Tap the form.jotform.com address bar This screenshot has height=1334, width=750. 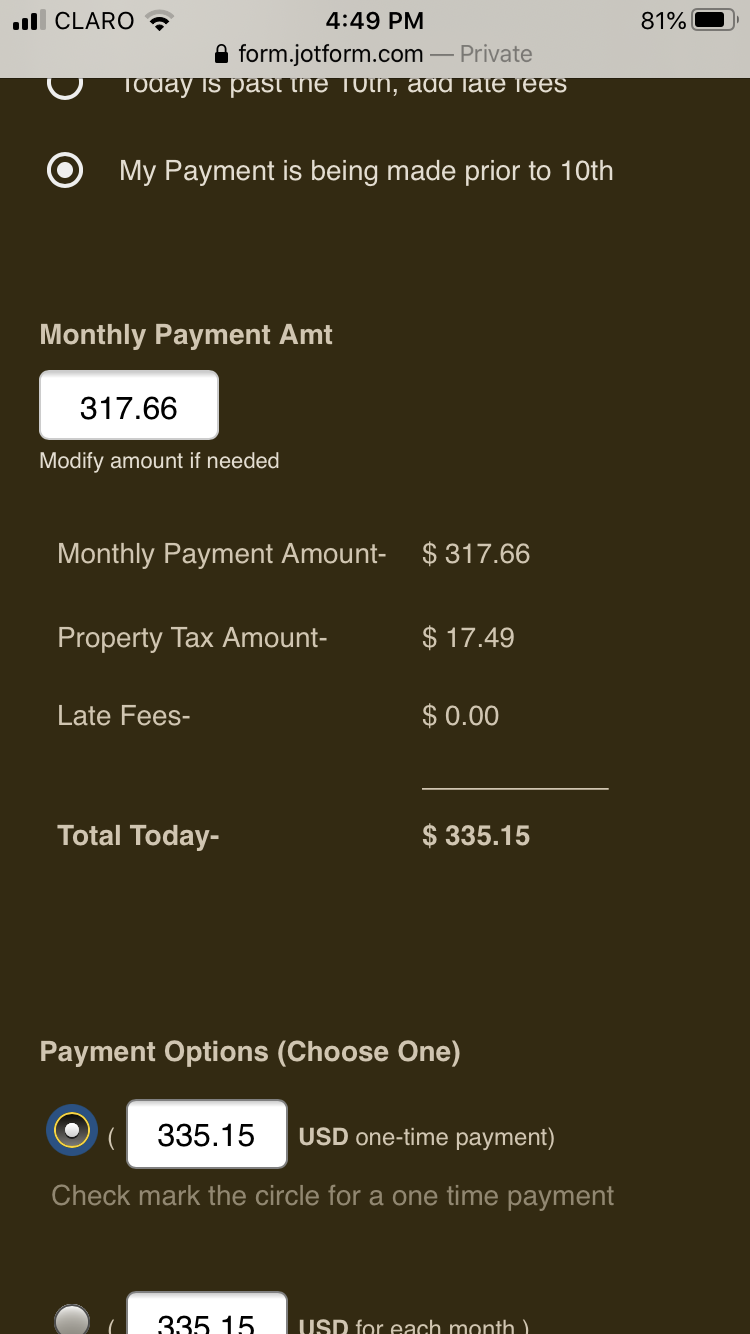(373, 54)
